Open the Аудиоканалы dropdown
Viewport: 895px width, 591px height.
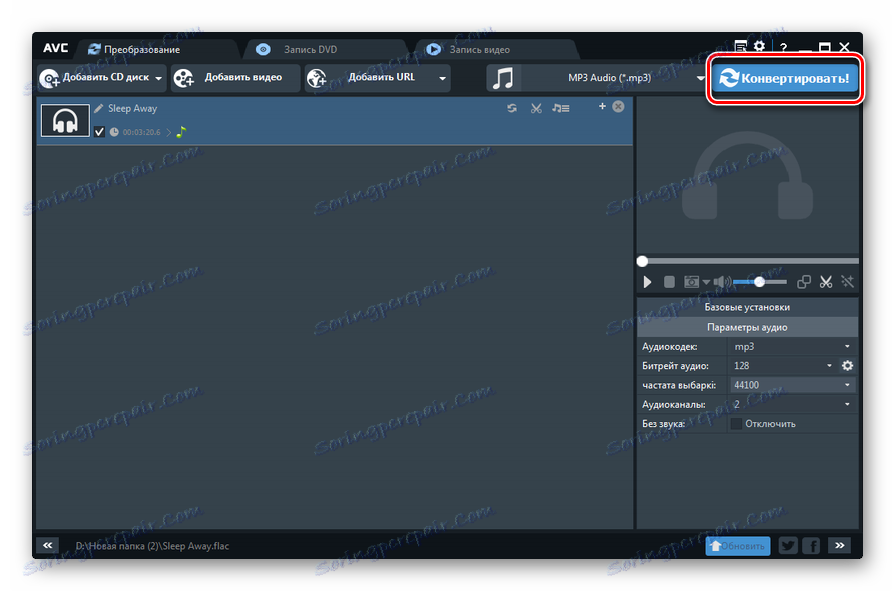[x=791, y=405]
